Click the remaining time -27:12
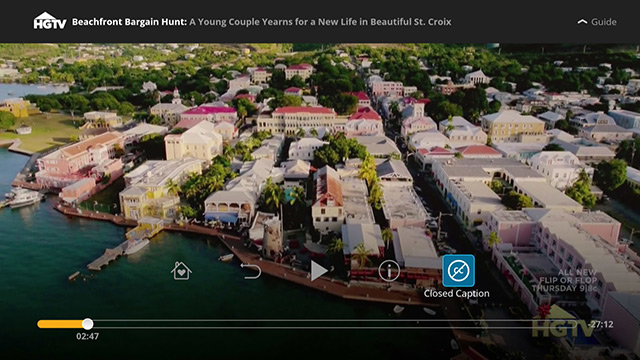The width and height of the screenshot is (640, 360). [601, 324]
